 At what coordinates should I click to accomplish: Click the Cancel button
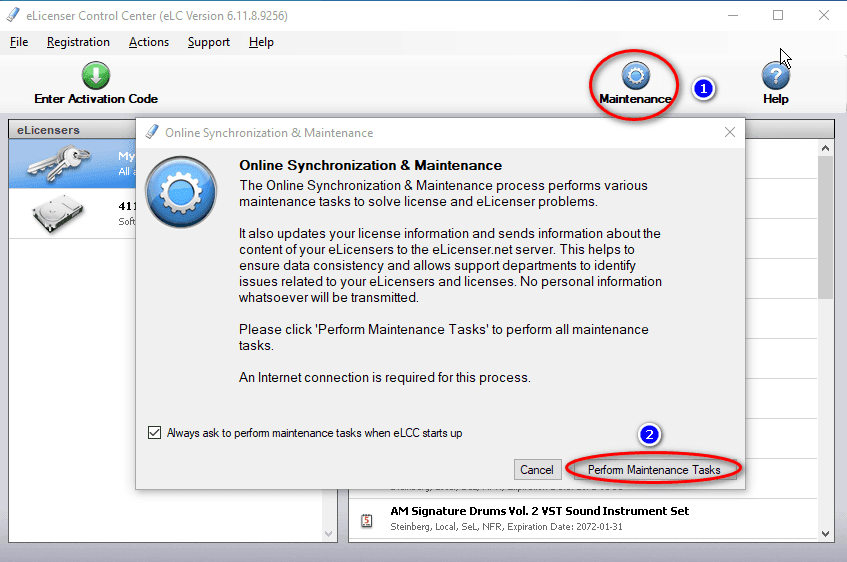pyautogui.click(x=536, y=470)
